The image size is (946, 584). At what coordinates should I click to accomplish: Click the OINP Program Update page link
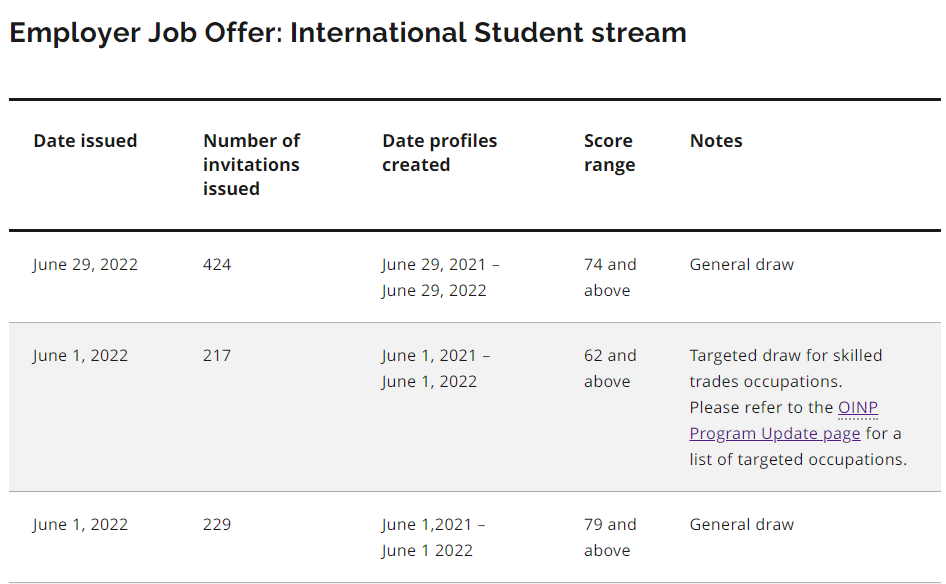(x=775, y=433)
